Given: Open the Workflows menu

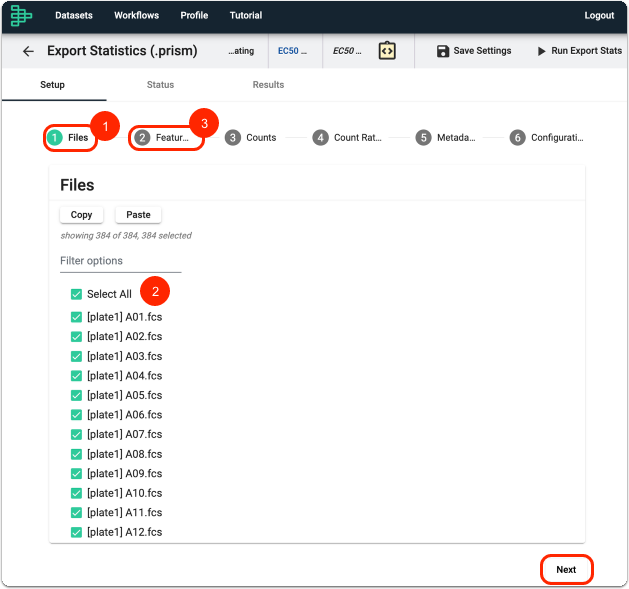Looking at the screenshot, I should pos(136,15).
